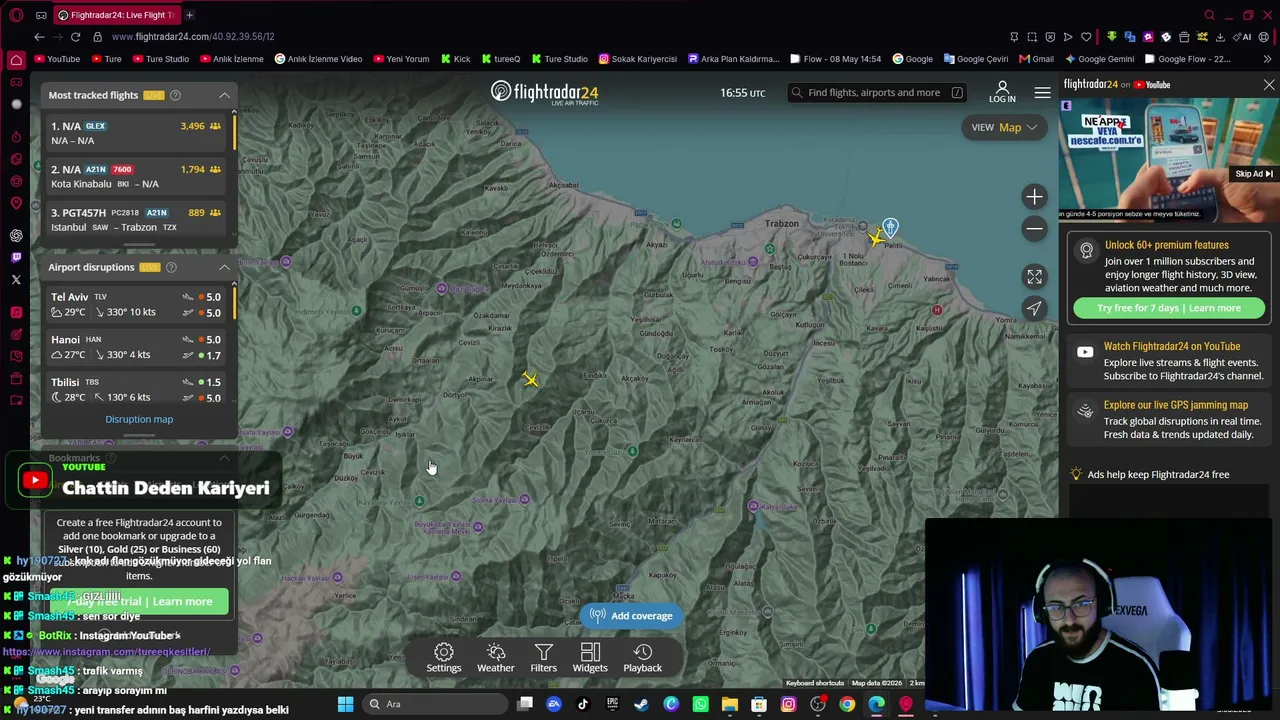This screenshot has width=1280, height=720.
Task: Open a new browser tab
Action: (x=189, y=15)
